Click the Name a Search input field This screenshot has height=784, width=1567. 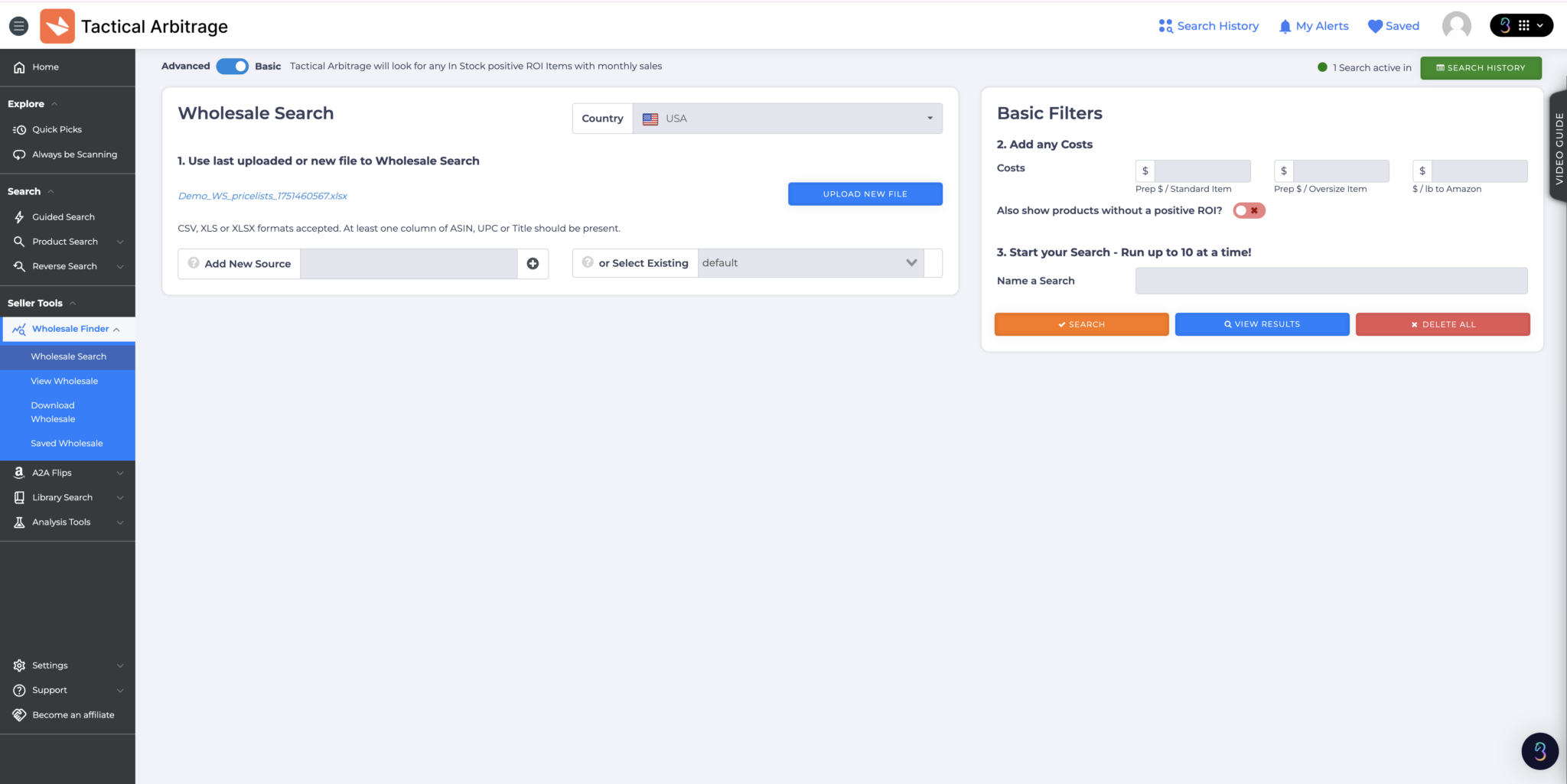[x=1331, y=281]
